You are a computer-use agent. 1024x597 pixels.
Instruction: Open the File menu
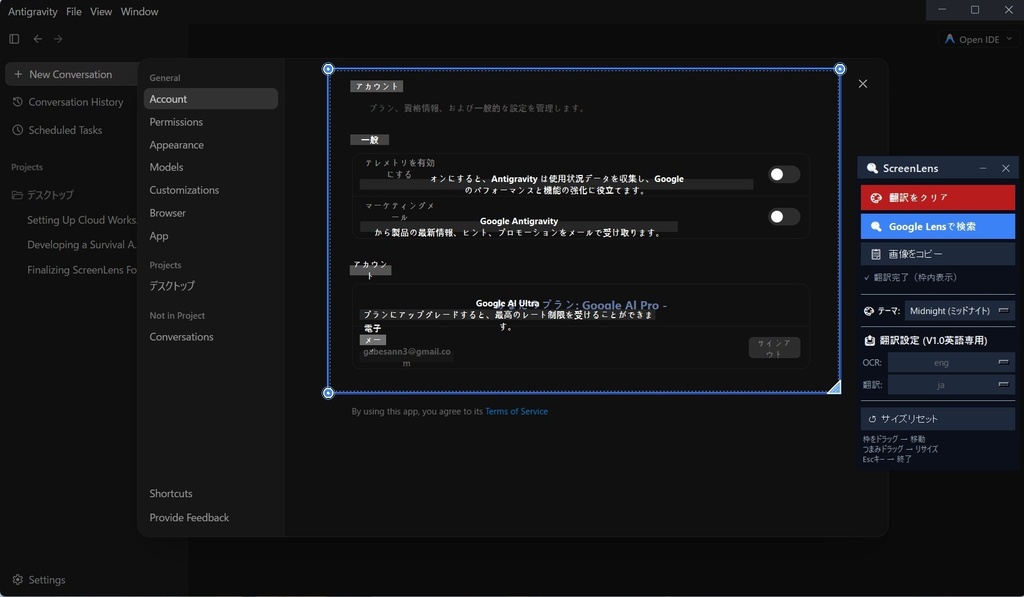coord(74,12)
